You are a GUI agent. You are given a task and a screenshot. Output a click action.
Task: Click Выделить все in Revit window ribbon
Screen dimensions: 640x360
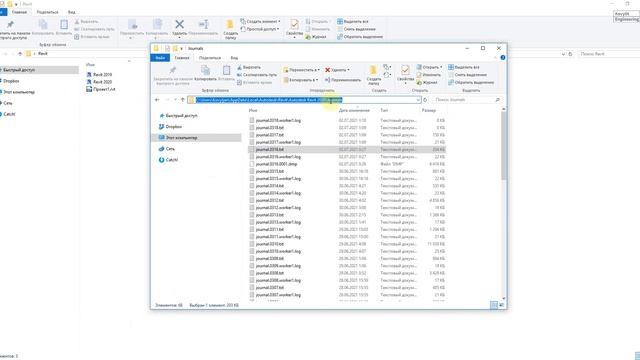click(x=353, y=22)
